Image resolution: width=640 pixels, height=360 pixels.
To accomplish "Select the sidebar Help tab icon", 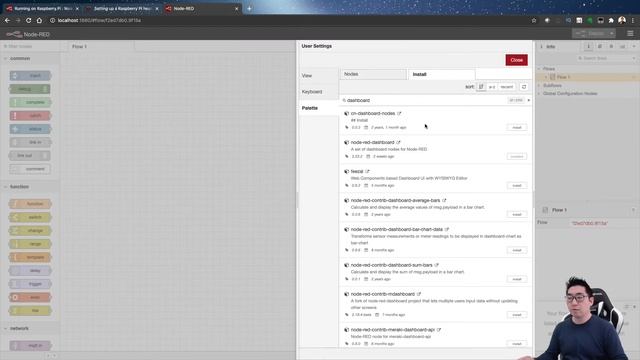I will click(x=600, y=47).
